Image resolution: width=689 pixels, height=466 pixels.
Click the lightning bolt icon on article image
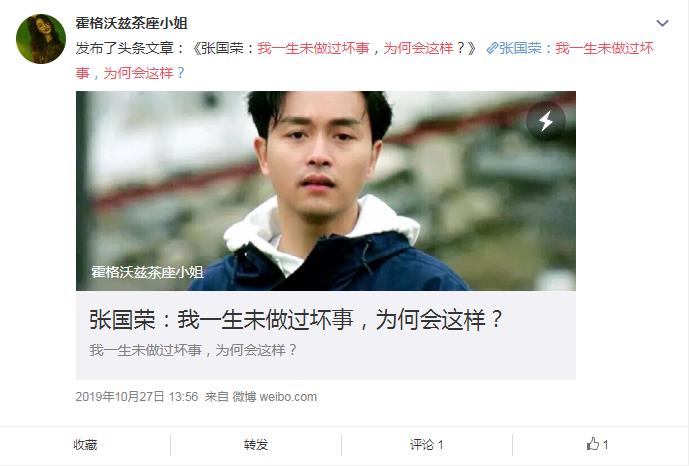coord(546,121)
